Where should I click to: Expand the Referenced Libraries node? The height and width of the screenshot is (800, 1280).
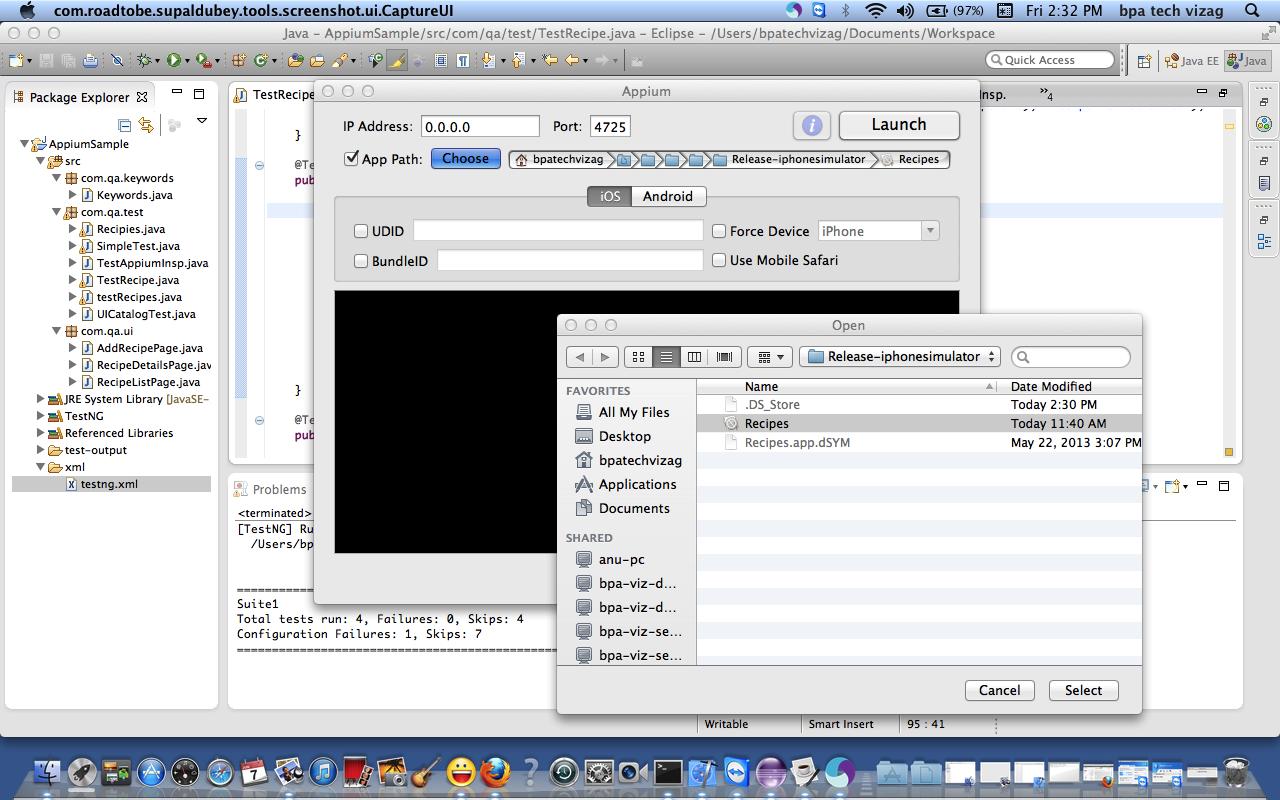[41, 433]
